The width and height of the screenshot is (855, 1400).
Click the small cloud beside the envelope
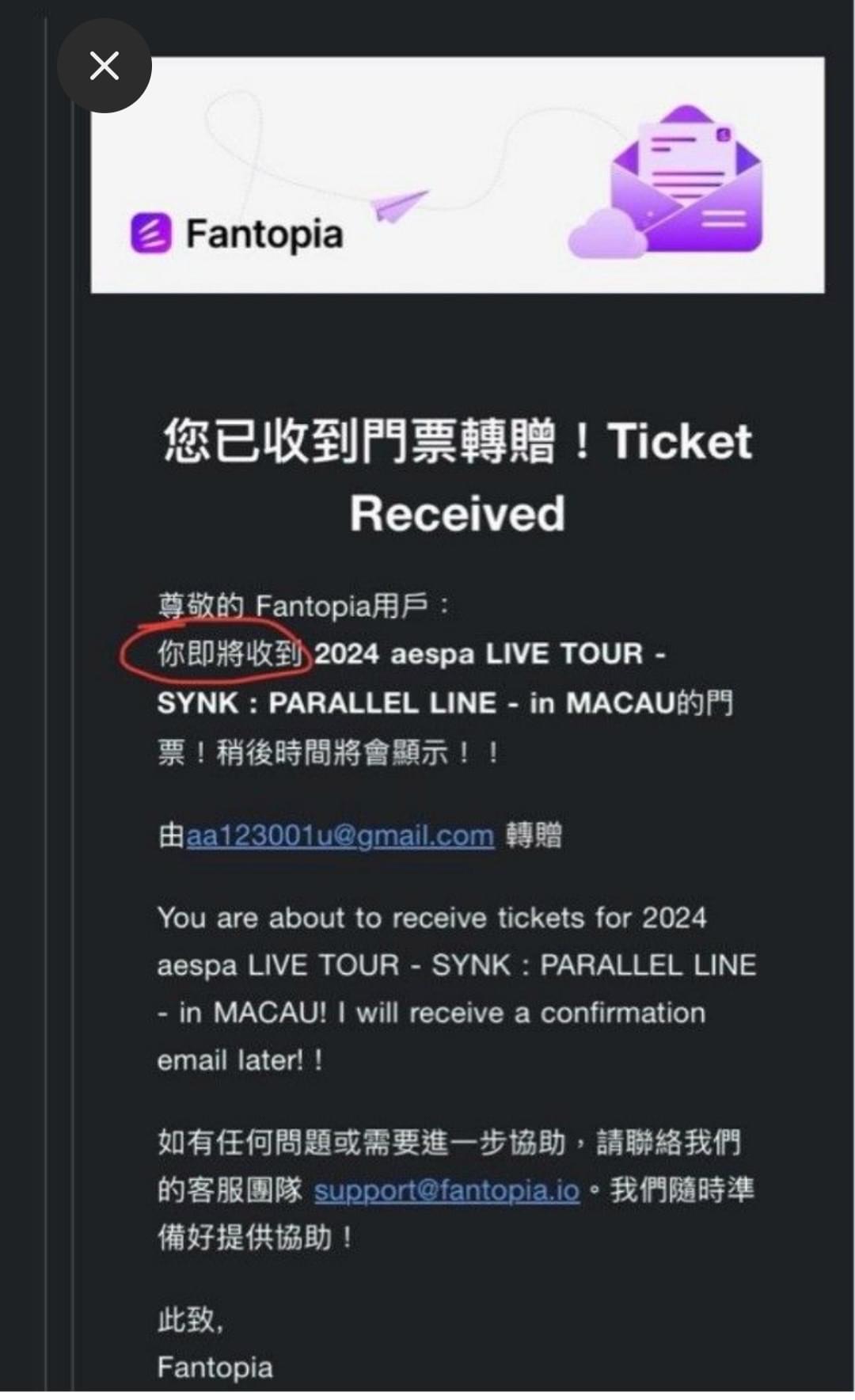(606, 235)
